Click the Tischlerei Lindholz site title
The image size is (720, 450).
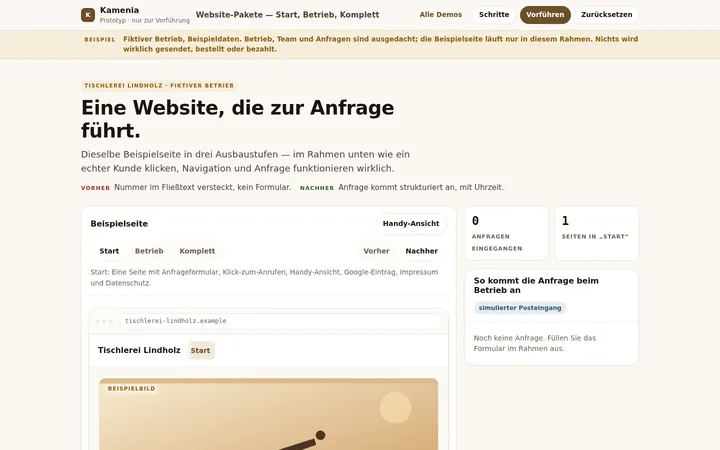pos(139,350)
